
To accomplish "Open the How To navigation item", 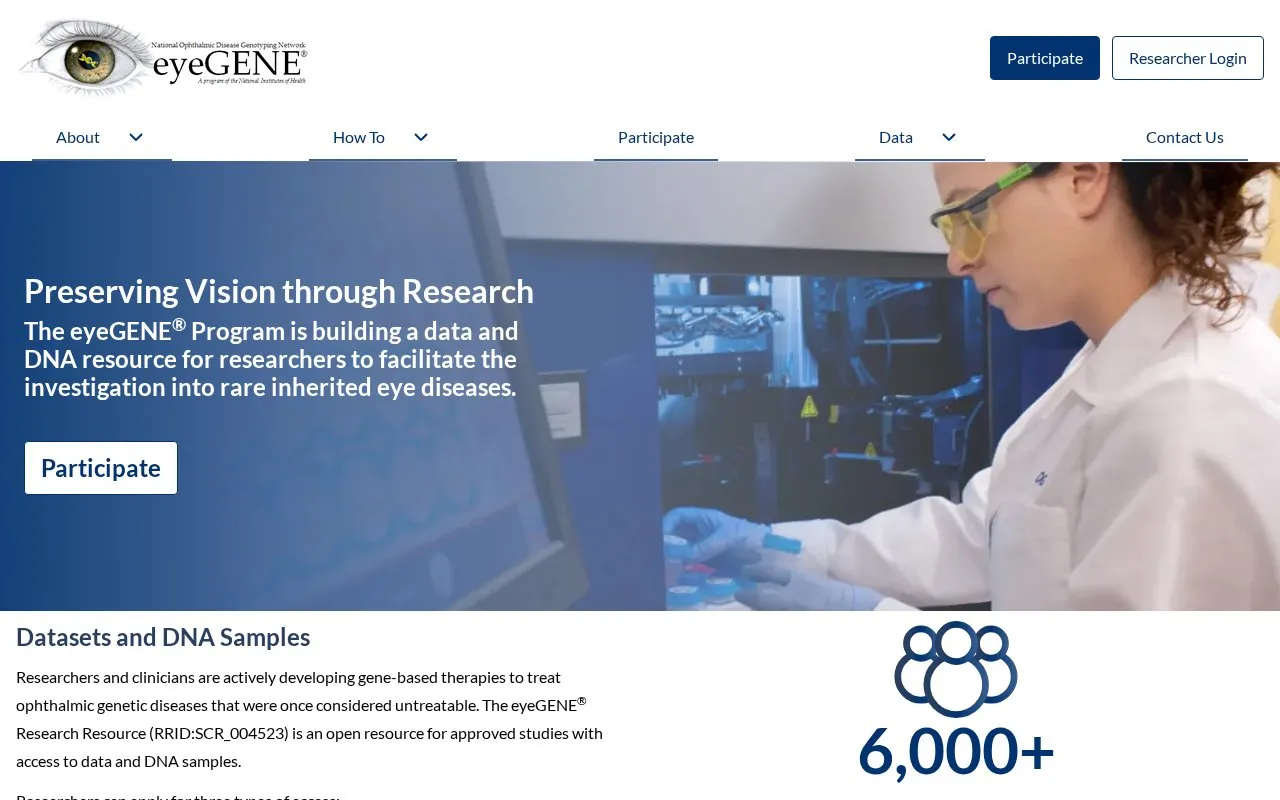I will 359,137.
